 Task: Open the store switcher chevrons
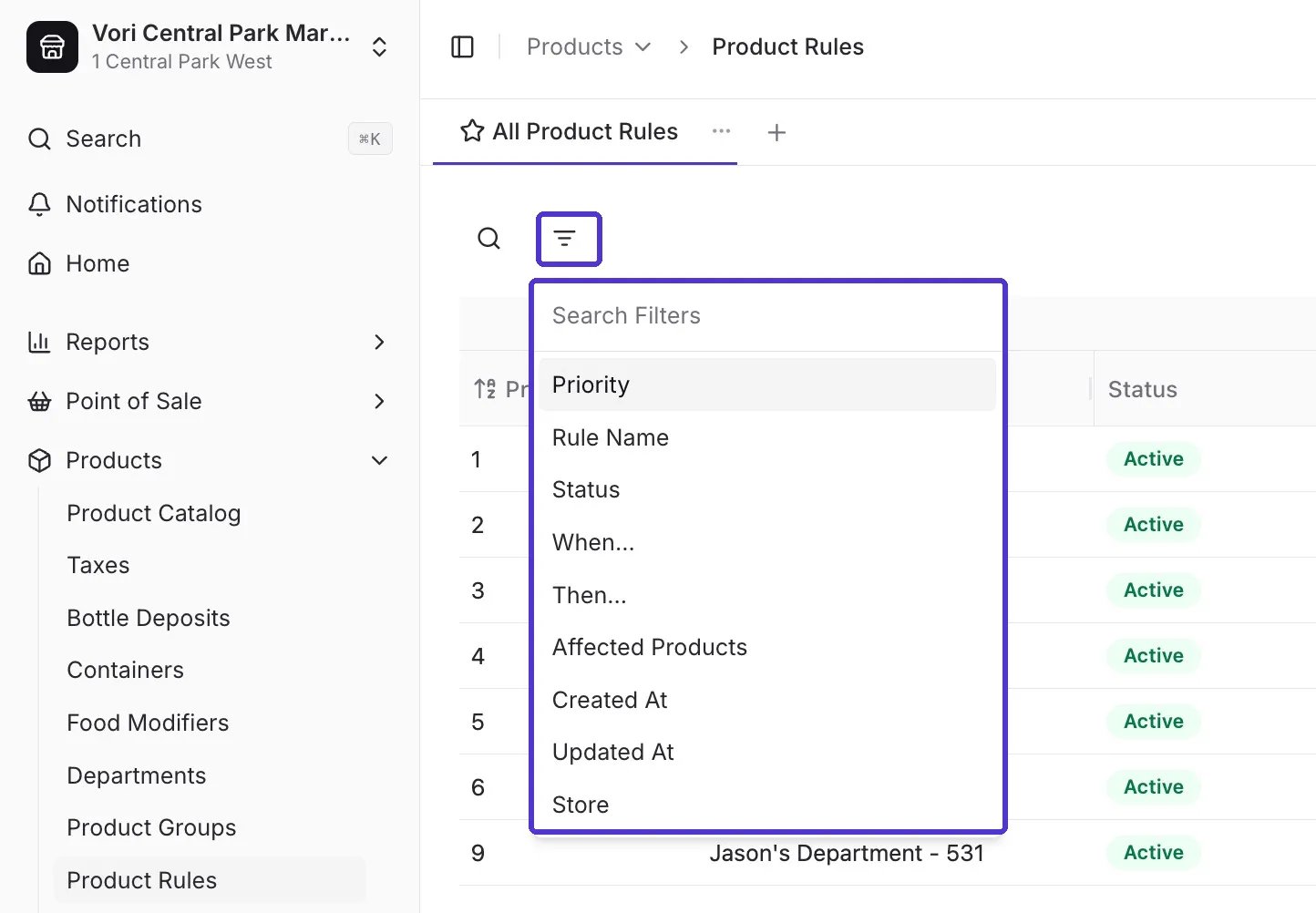[380, 47]
